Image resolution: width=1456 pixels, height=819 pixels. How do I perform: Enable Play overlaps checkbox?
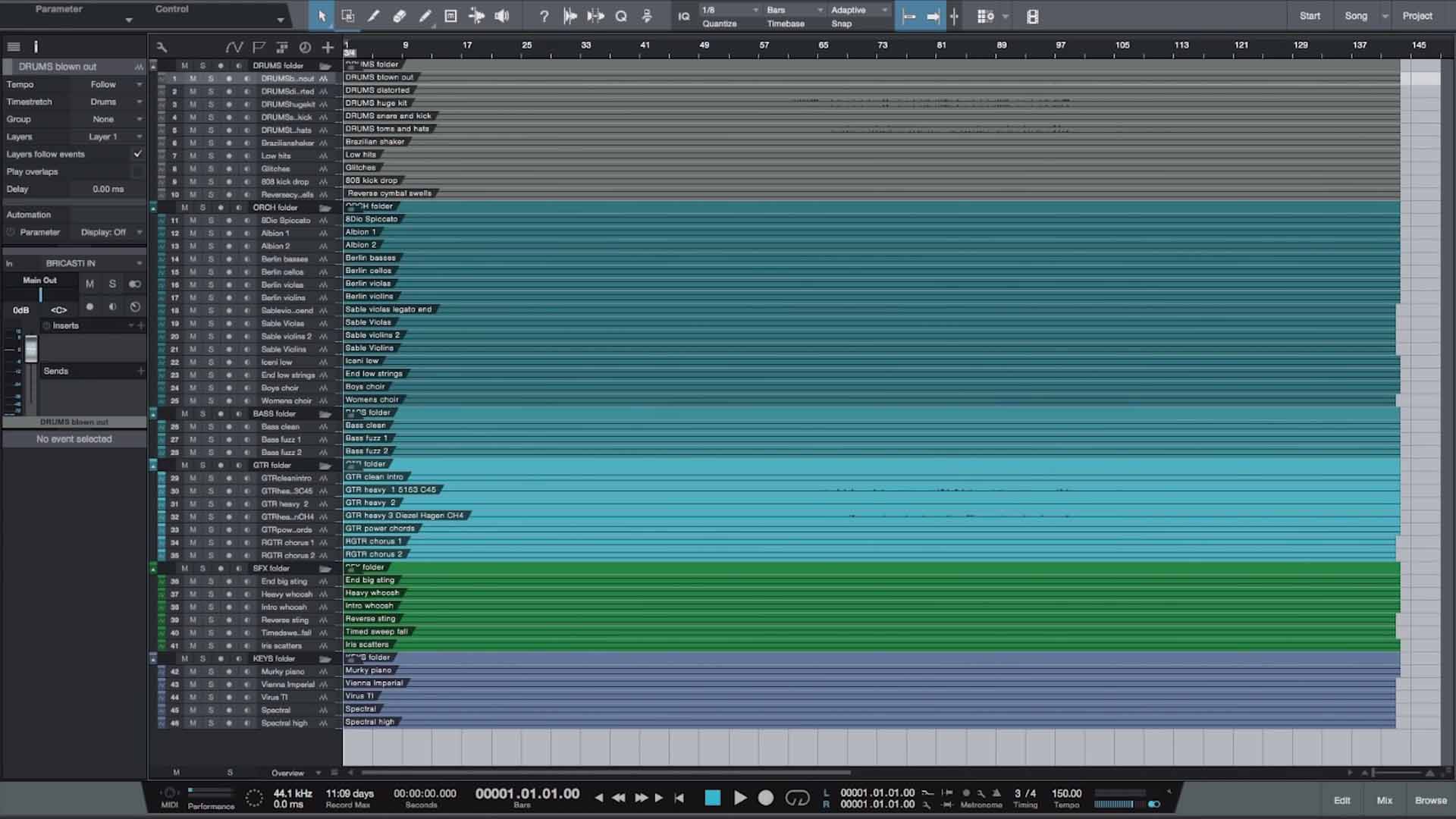pos(137,171)
